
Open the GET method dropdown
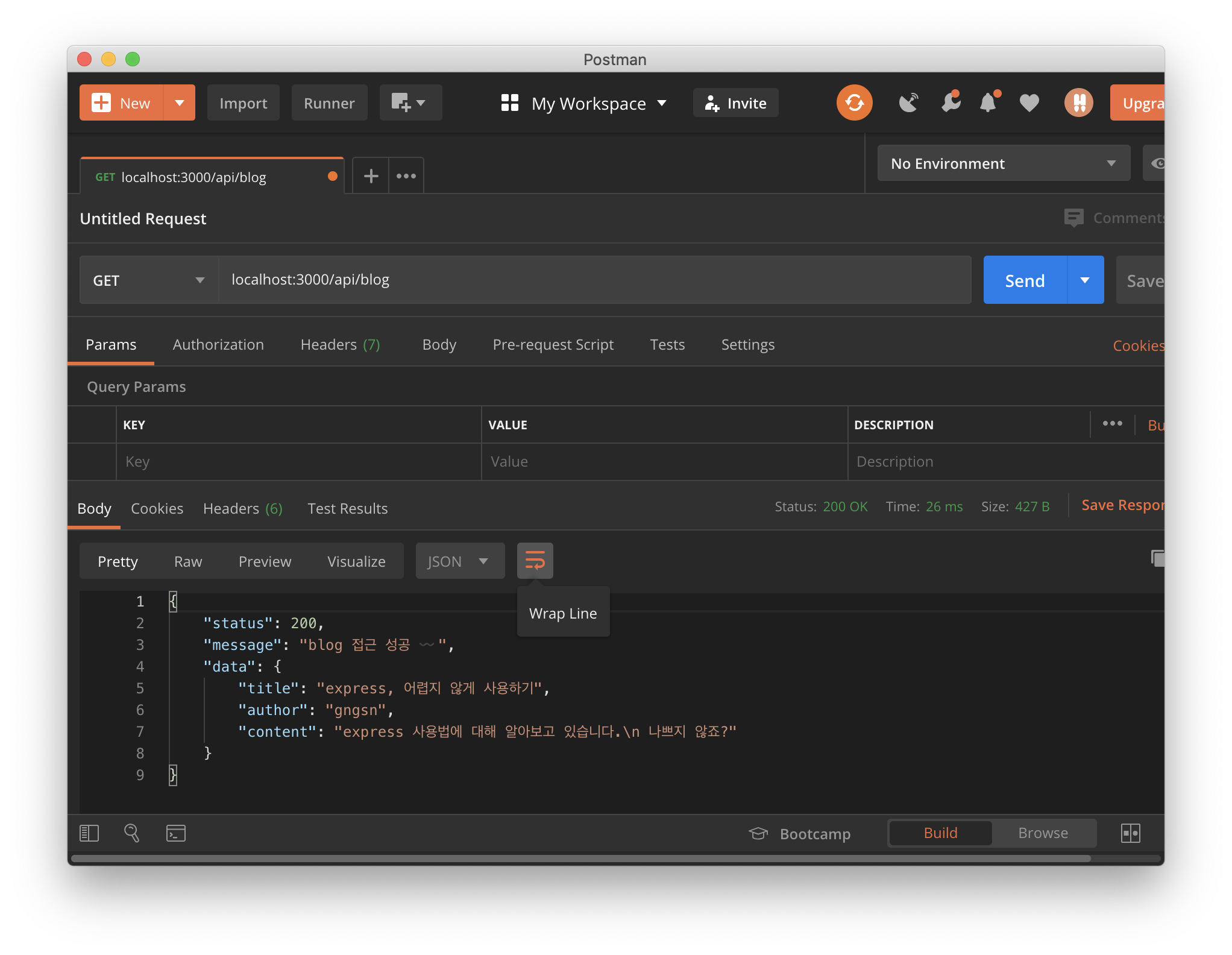click(148, 280)
